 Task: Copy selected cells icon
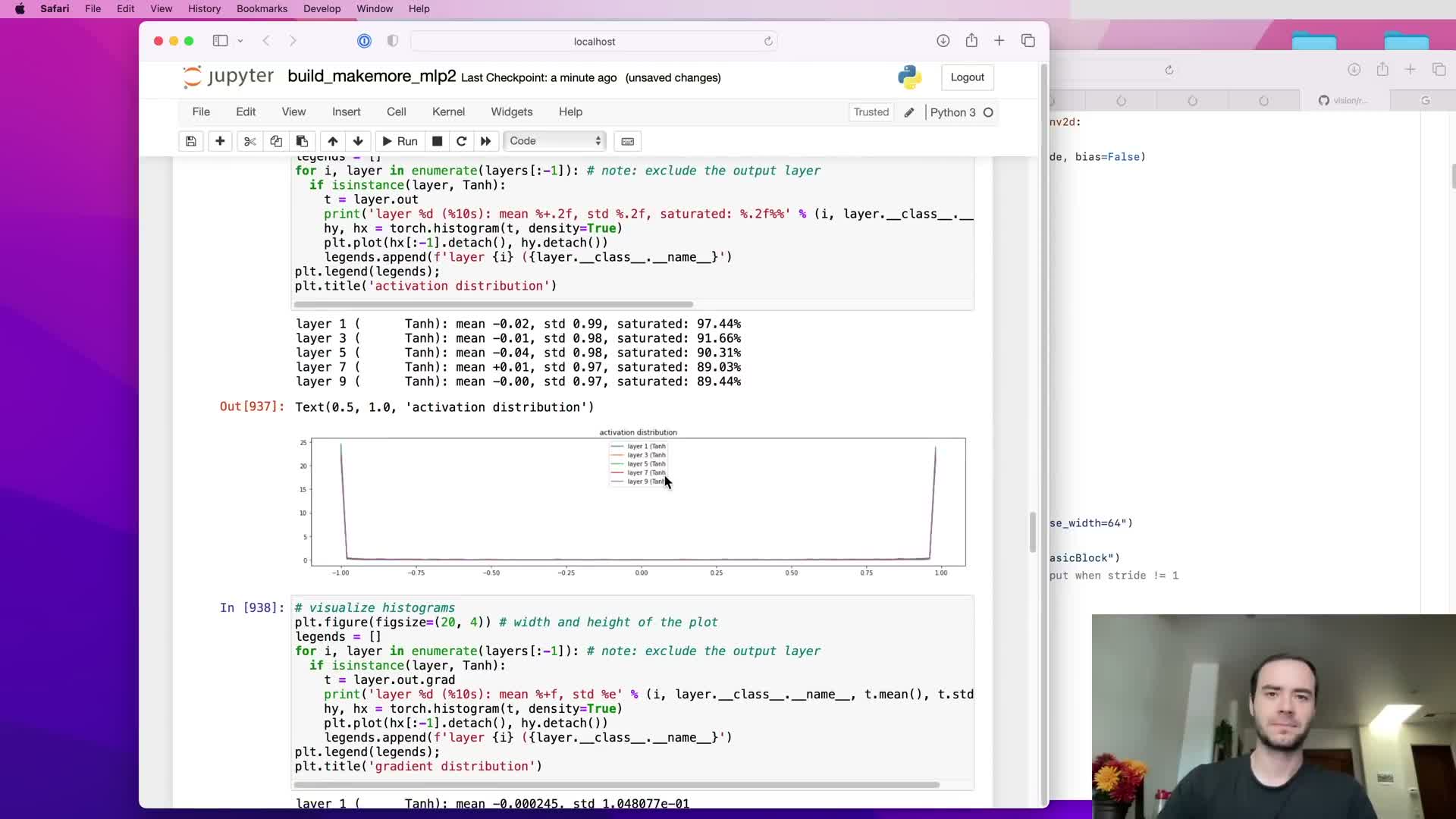click(276, 141)
